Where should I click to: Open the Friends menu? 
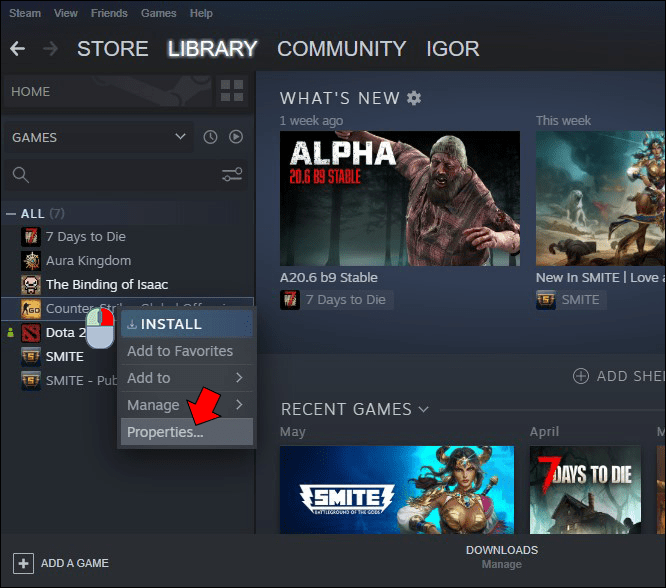(x=109, y=13)
